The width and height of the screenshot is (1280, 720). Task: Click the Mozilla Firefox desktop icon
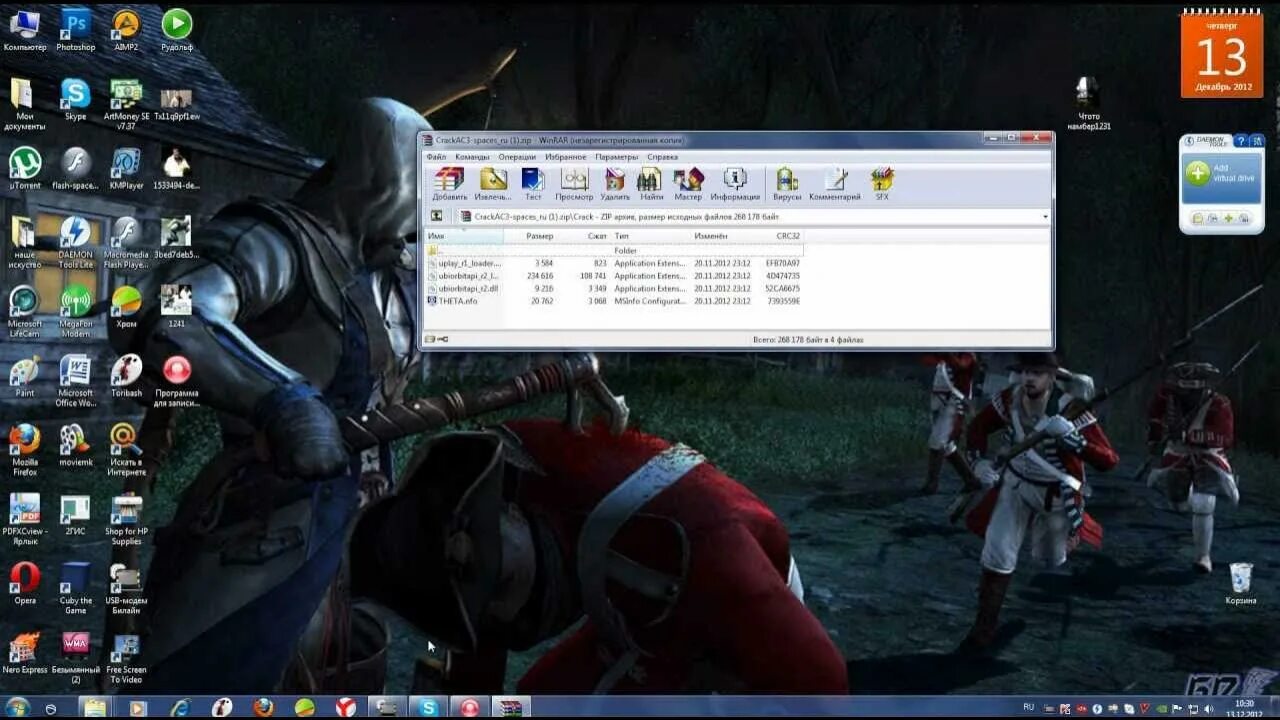tap(25, 449)
